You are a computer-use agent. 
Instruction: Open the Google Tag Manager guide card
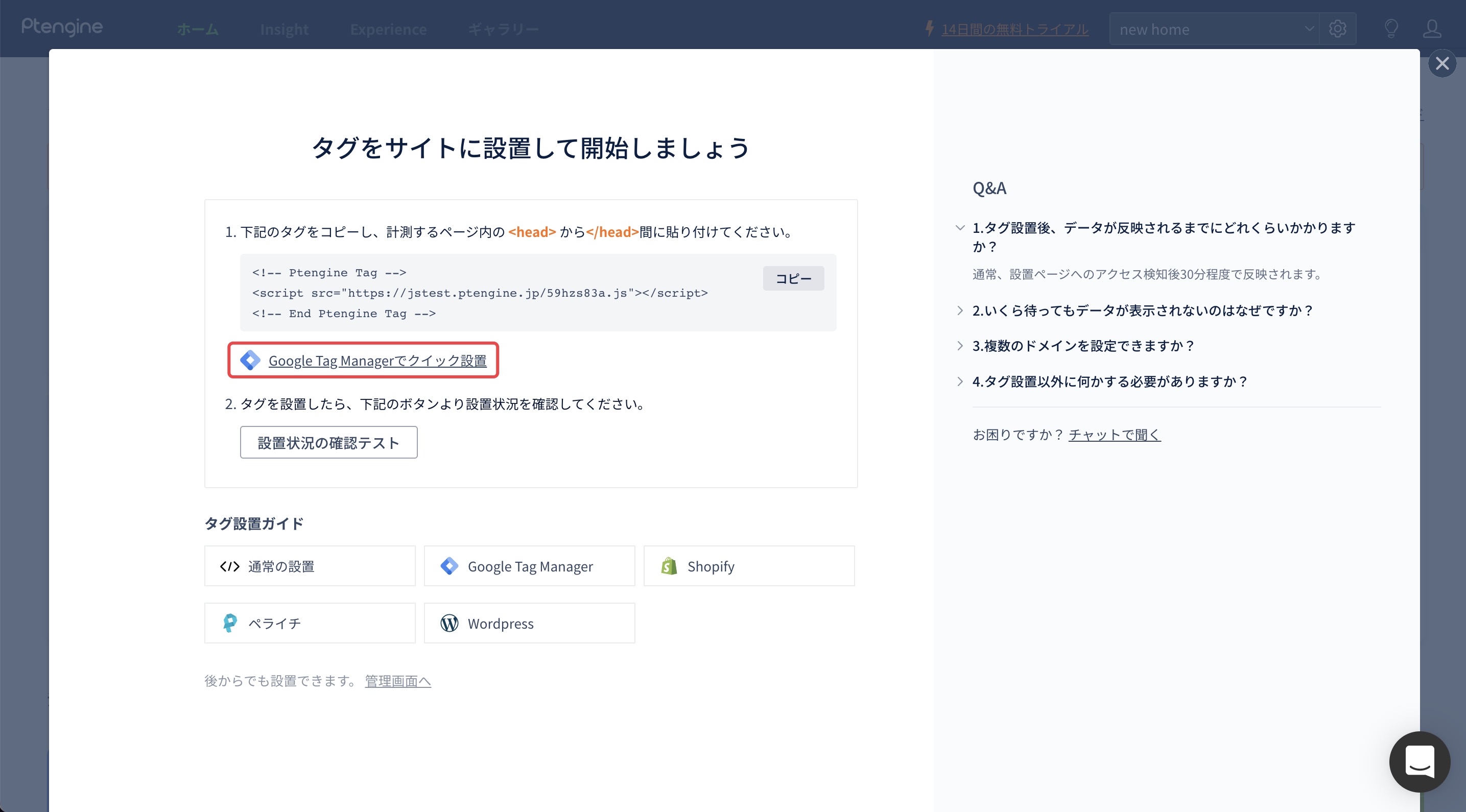529,566
